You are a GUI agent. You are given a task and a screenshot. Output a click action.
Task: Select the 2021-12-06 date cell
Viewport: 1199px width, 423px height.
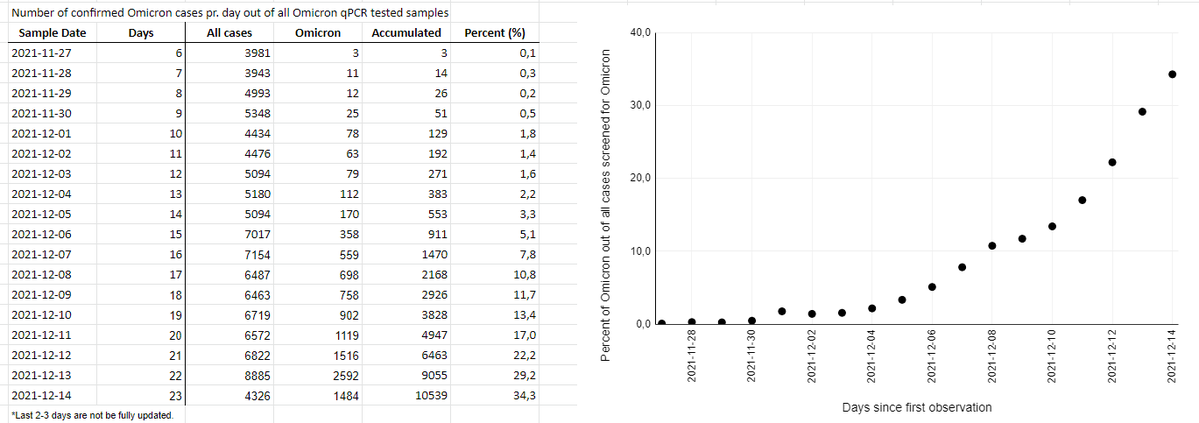coord(53,225)
